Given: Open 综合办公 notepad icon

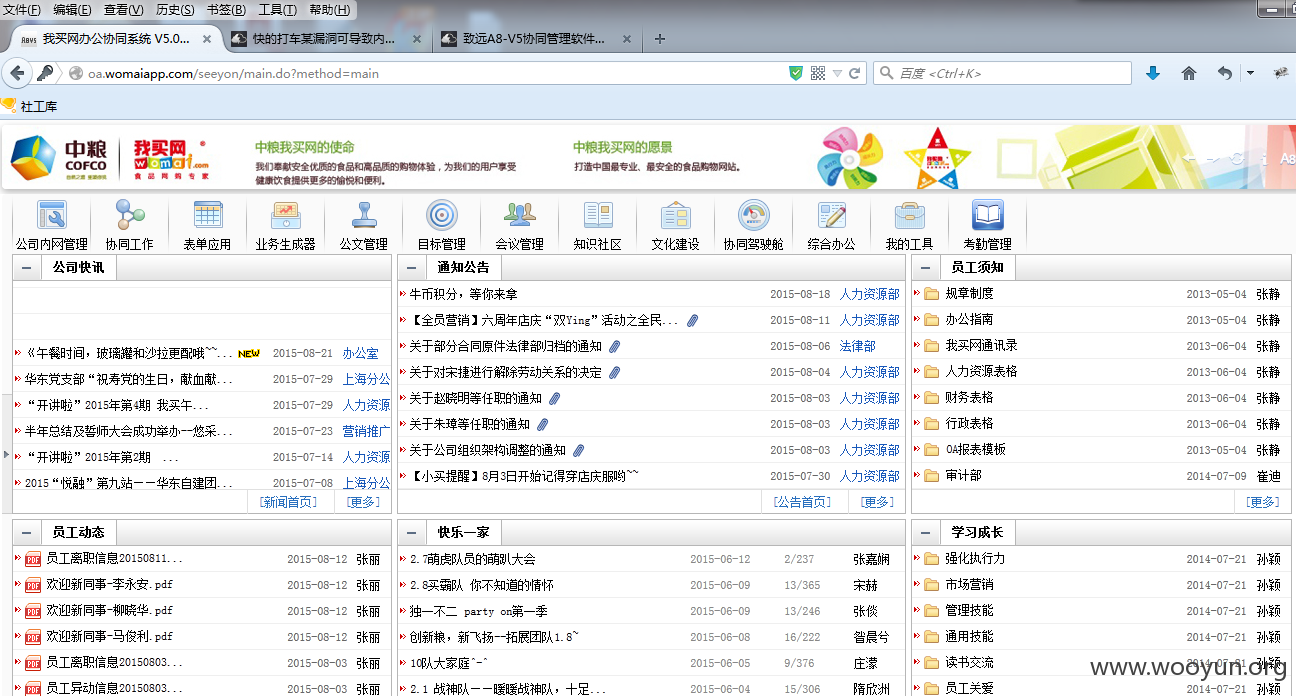Looking at the screenshot, I should (831, 216).
